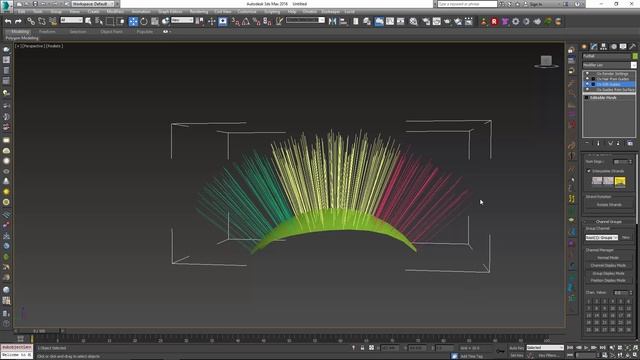The width and height of the screenshot is (640, 360).
Task: Choose the Bind to Space Warp tool
Action: 53,21
